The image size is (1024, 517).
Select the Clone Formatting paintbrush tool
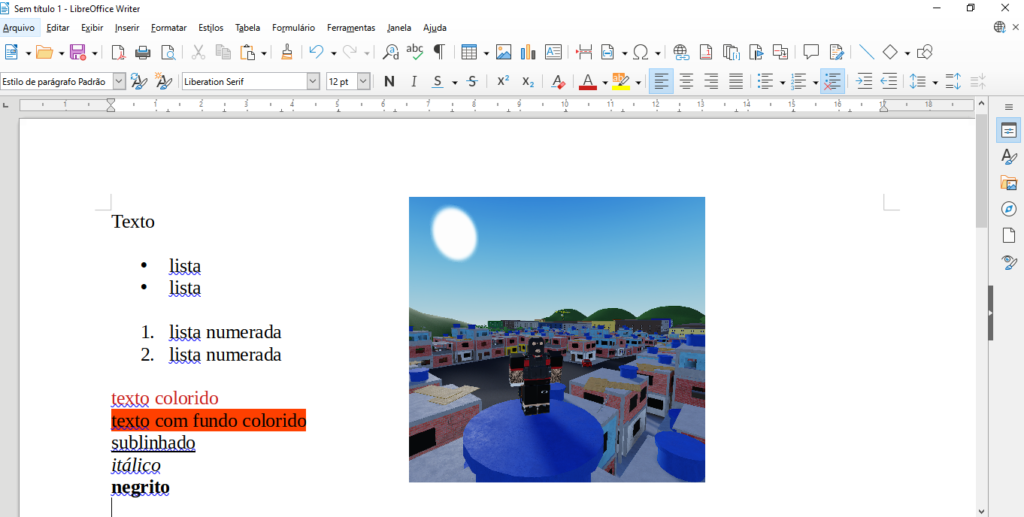(x=287, y=52)
